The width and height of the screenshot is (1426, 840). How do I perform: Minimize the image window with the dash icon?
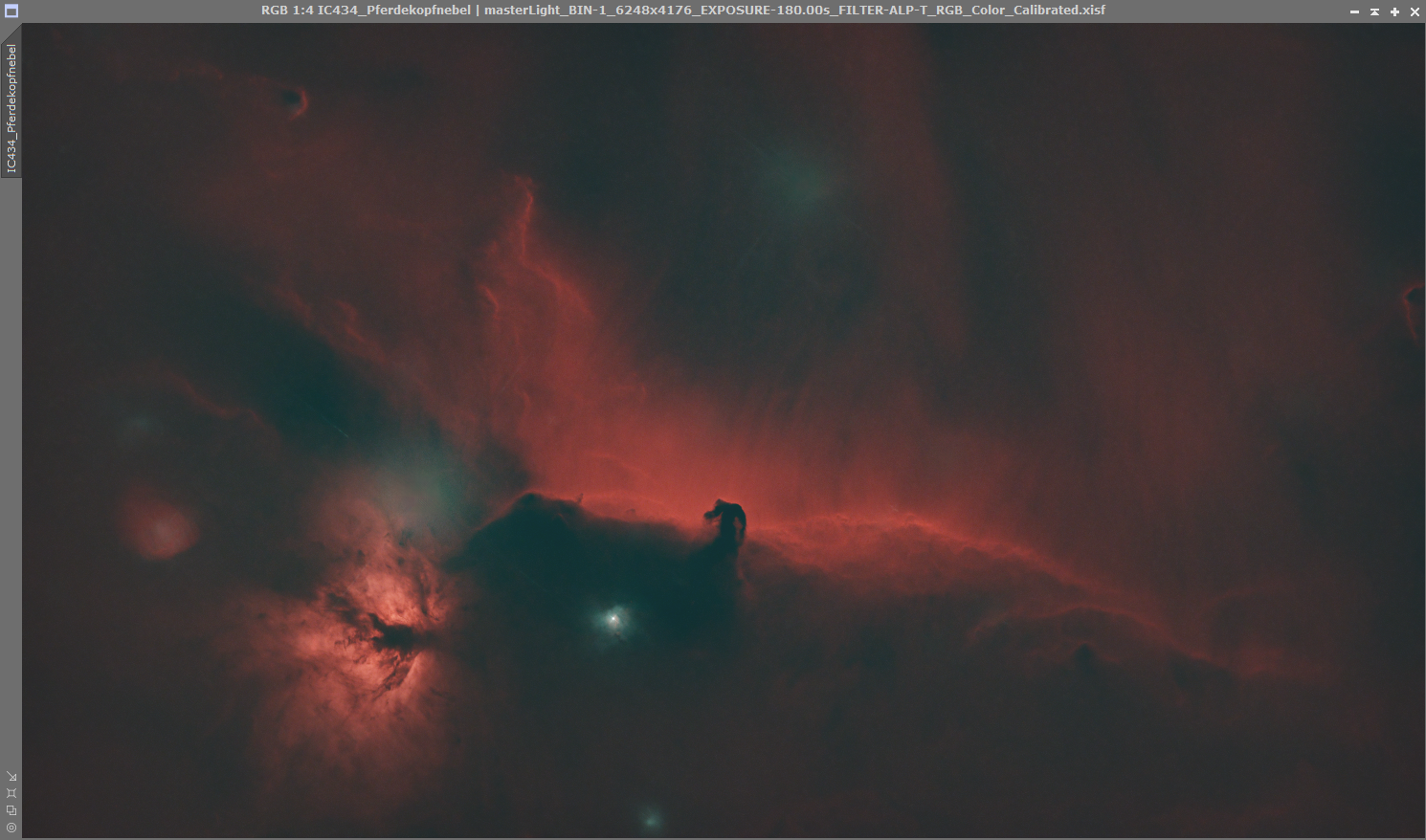point(1354,11)
